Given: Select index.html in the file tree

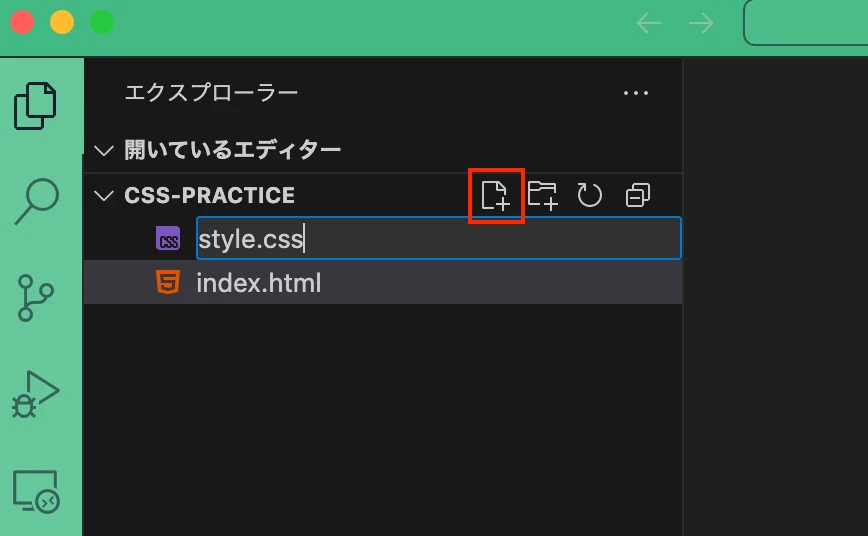Looking at the screenshot, I should 258,283.
